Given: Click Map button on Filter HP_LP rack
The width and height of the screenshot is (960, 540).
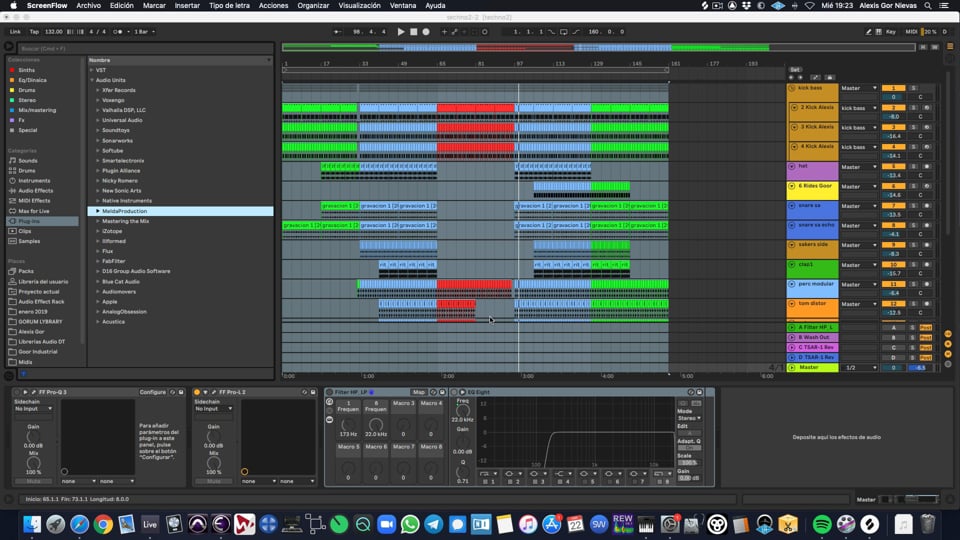Looking at the screenshot, I should click(418, 392).
